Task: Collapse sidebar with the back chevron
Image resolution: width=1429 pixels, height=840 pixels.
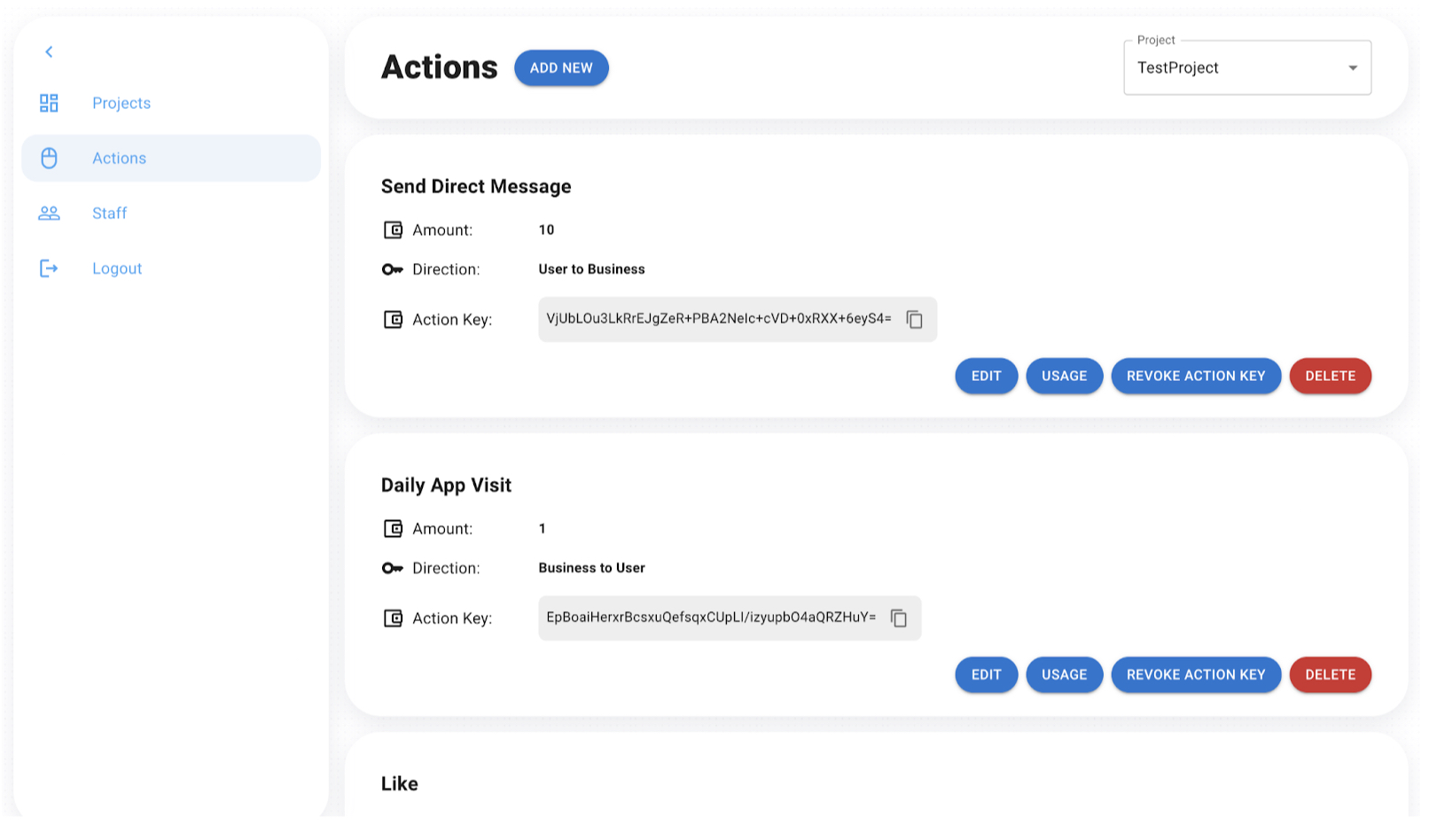Action: coord(49,52)
